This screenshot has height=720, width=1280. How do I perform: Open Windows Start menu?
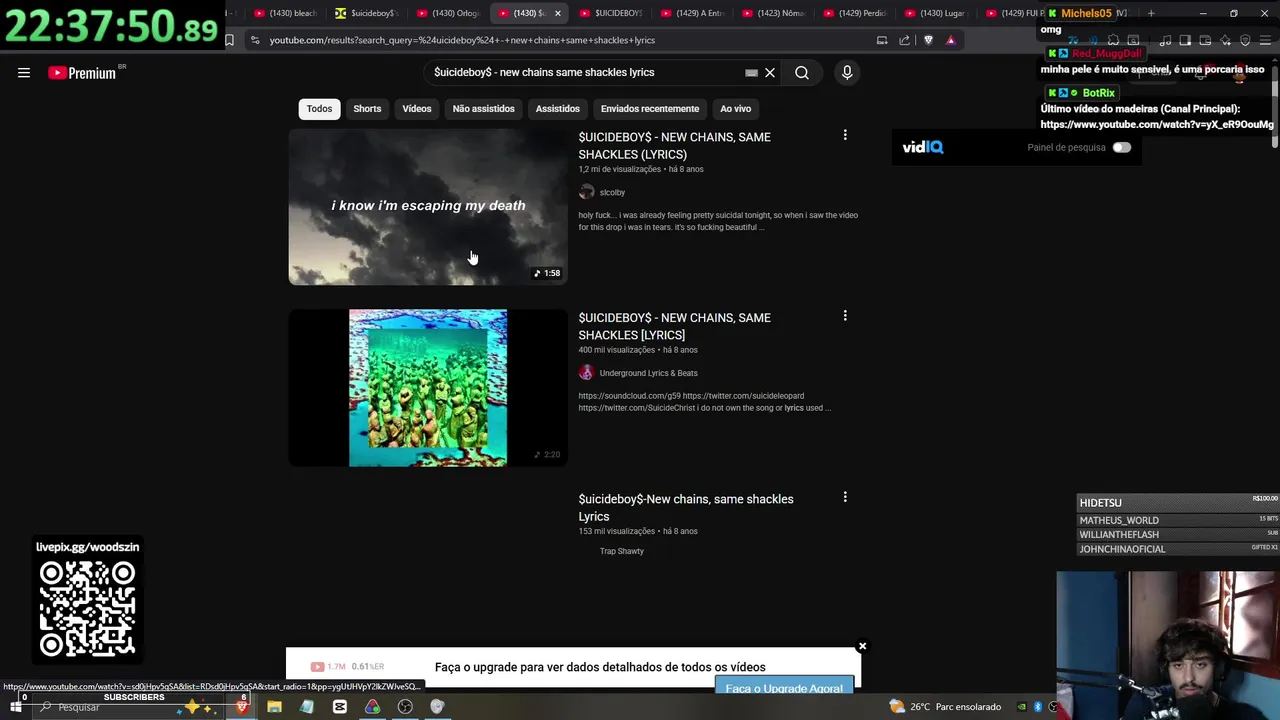tap(15, 707)
